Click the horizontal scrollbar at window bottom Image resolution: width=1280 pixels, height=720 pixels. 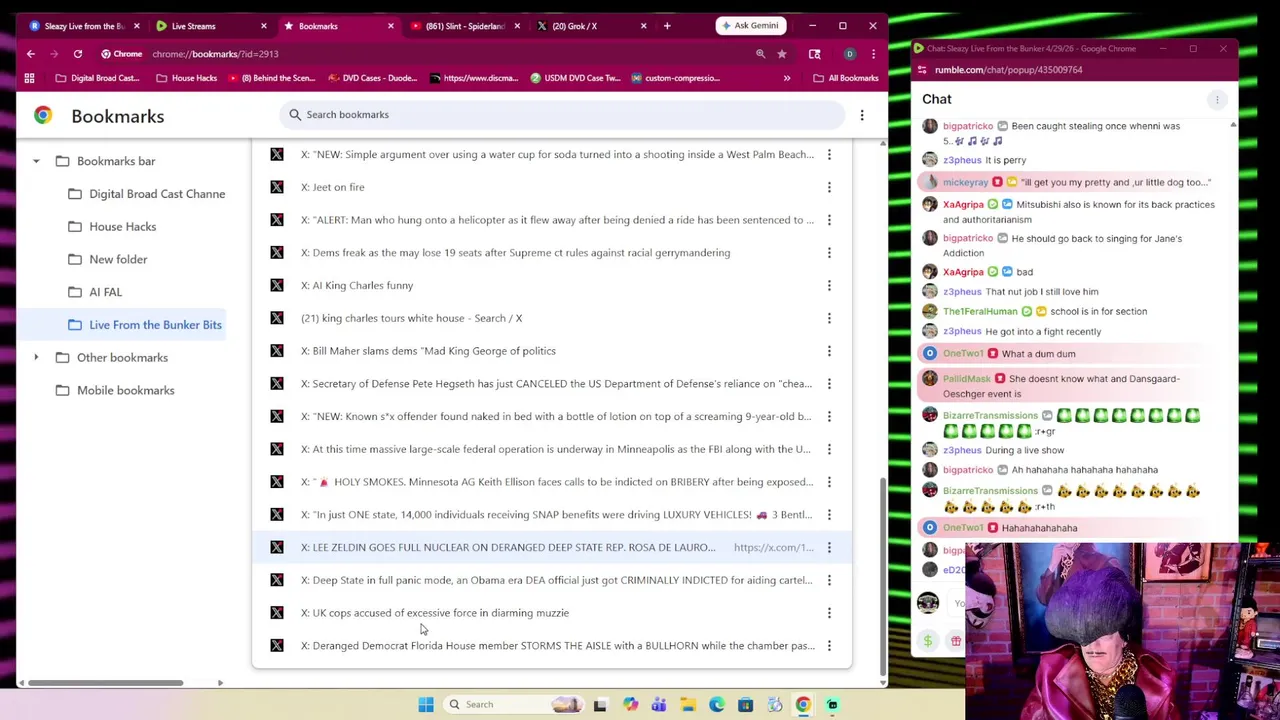click(x=105, y=683)
